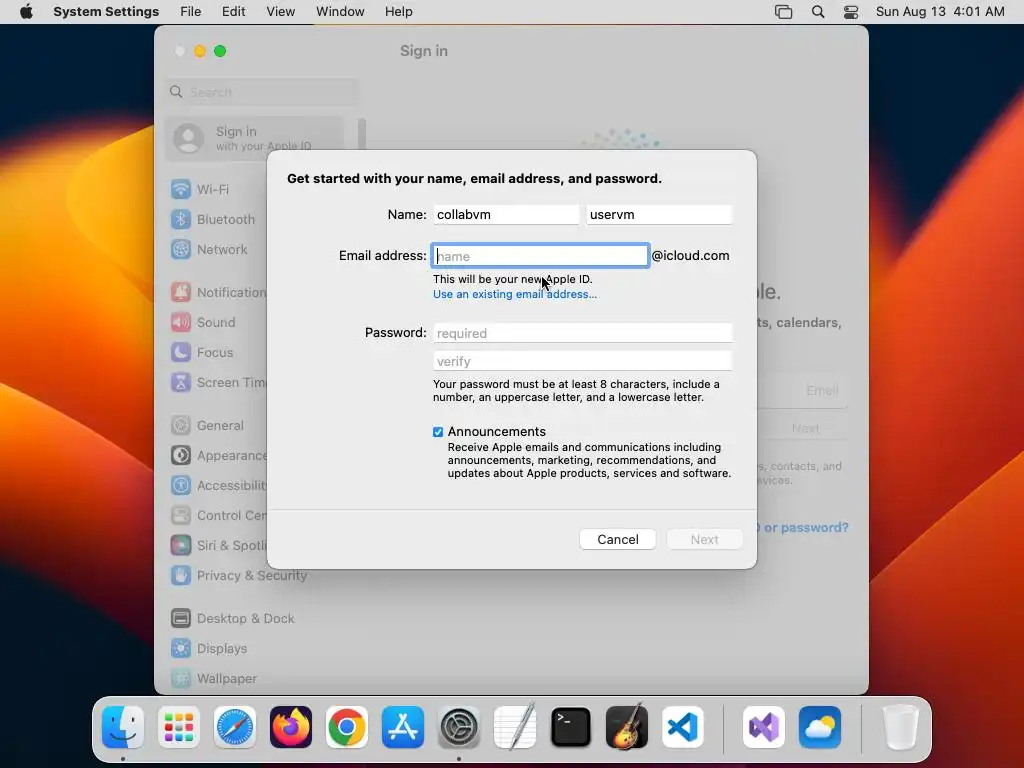The image size is (1024, 768).
Task: Select Control Center icon in sidebar
Action: click(181, 515)
